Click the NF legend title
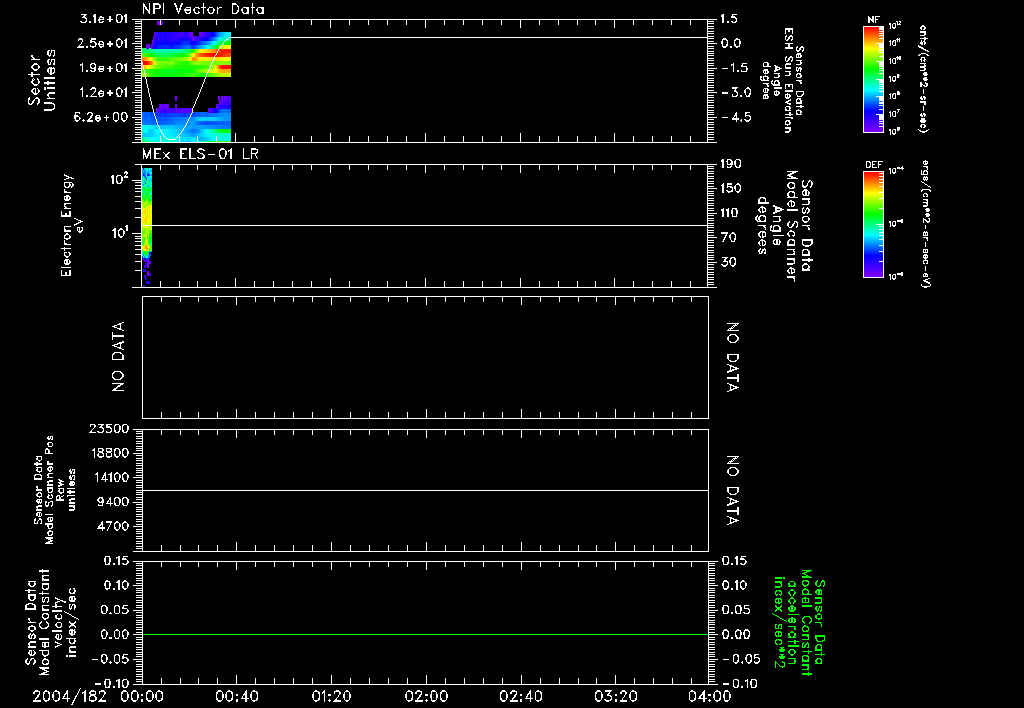Viewport: 1024px width, 708px height. [x=873, y=20]
